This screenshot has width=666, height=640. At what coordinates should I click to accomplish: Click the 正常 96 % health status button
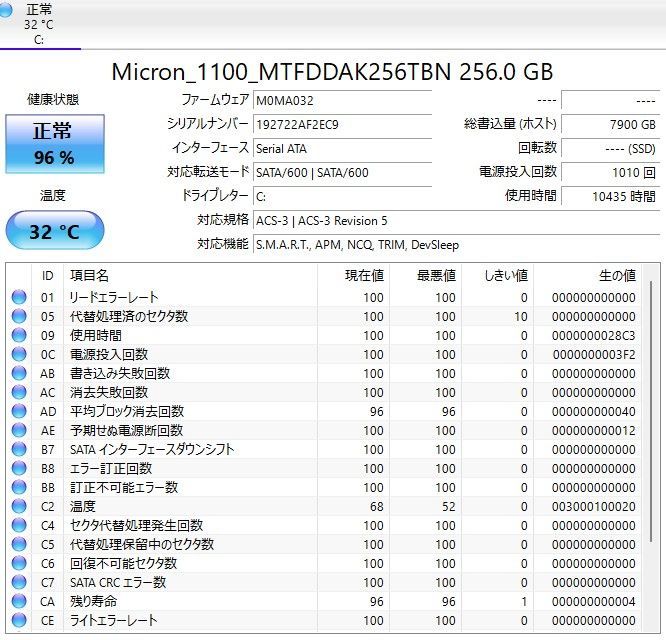point(55,144)
